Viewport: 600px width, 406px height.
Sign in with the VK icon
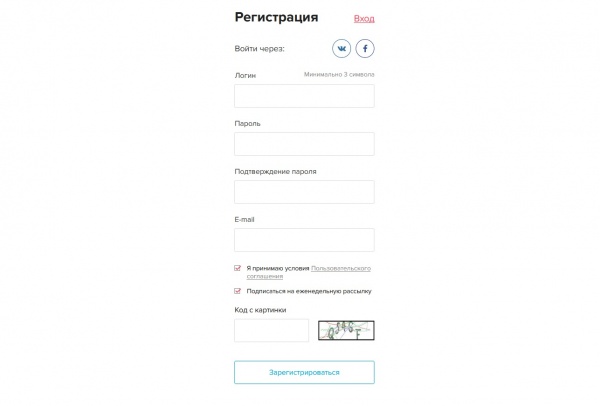[342, 48]
